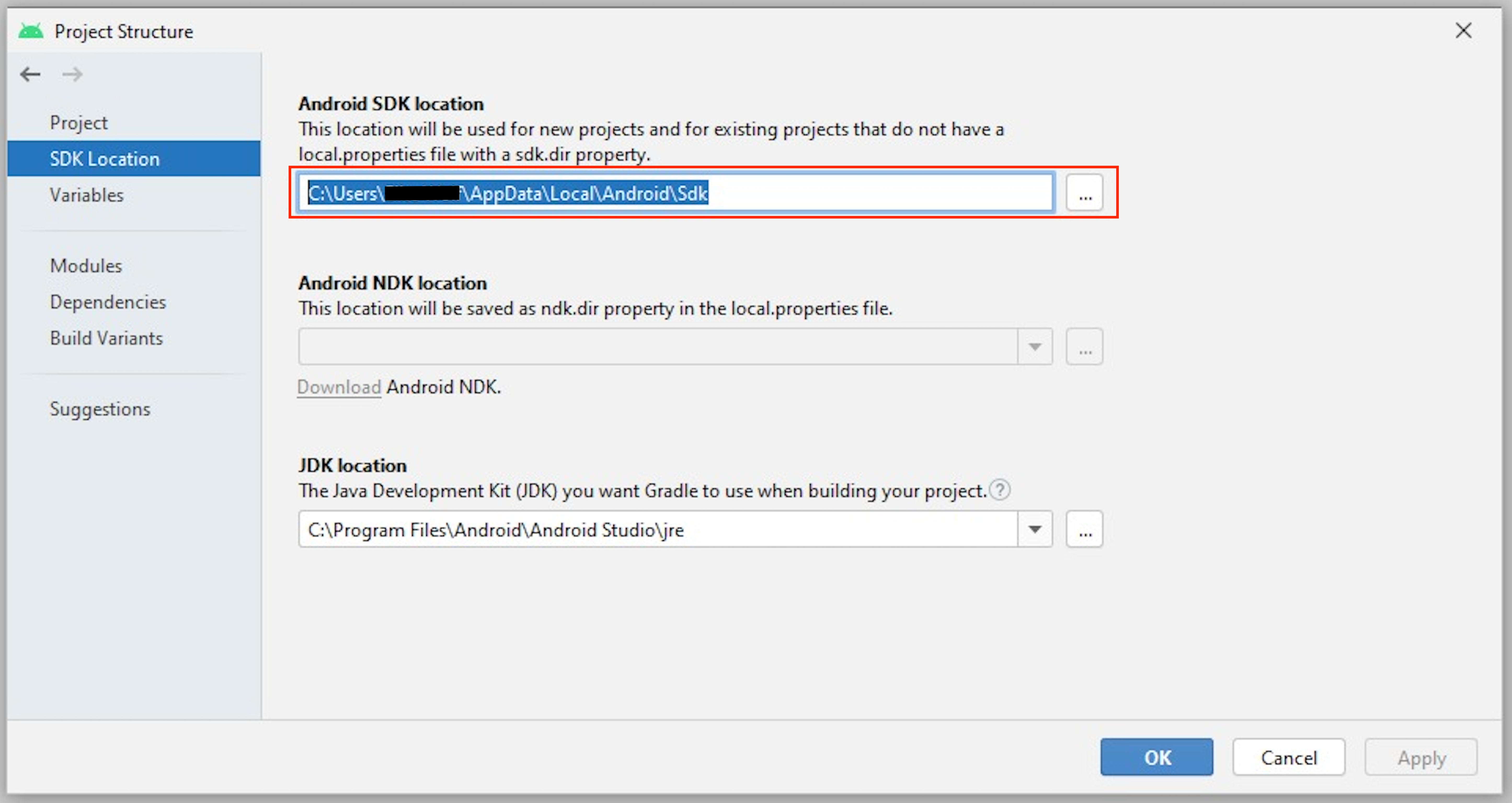Close the Project Structure dialog

click(1463, 31)
